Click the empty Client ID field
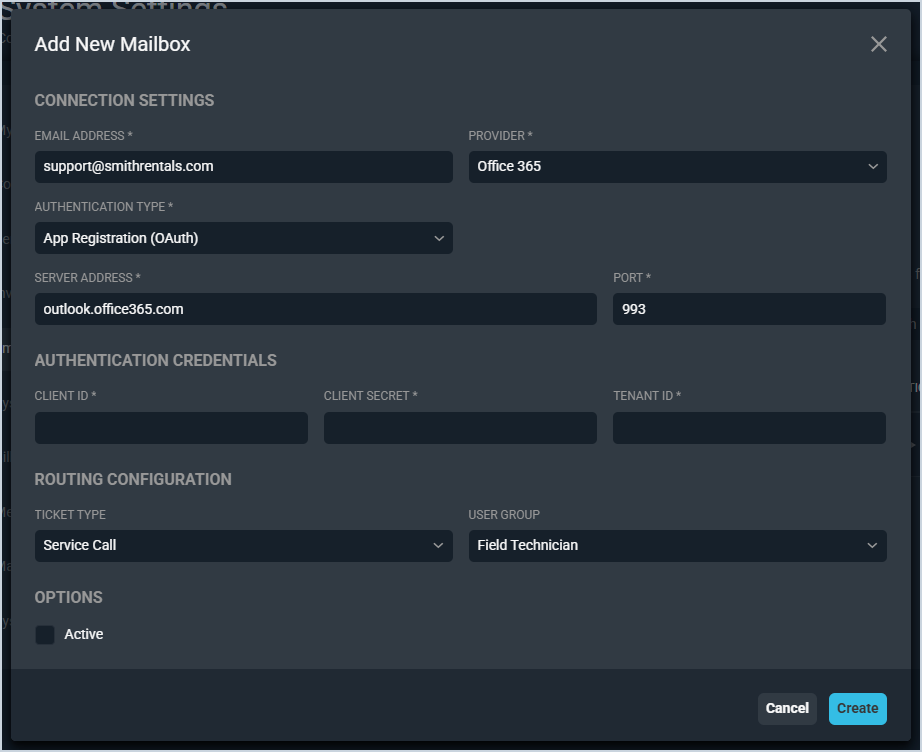Image resolution: width=922 pixels, height=752 pixels. (171, 428)
